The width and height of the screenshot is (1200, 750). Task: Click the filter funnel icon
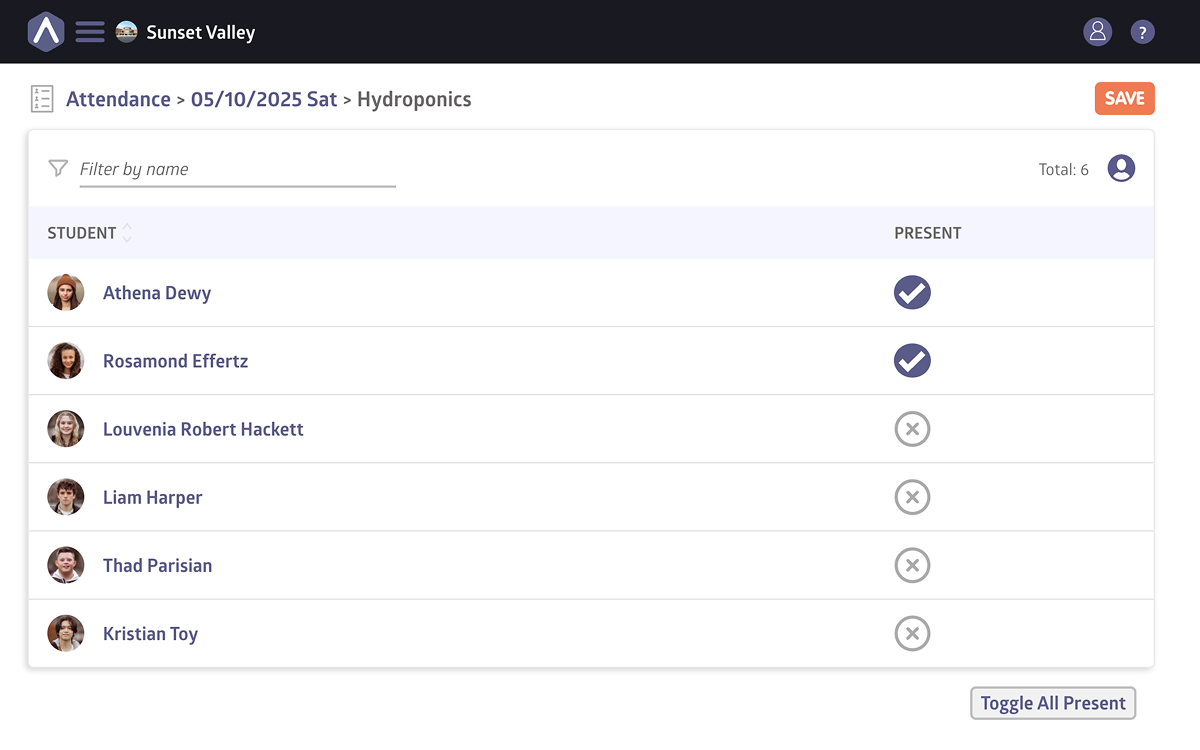[58, 168]
